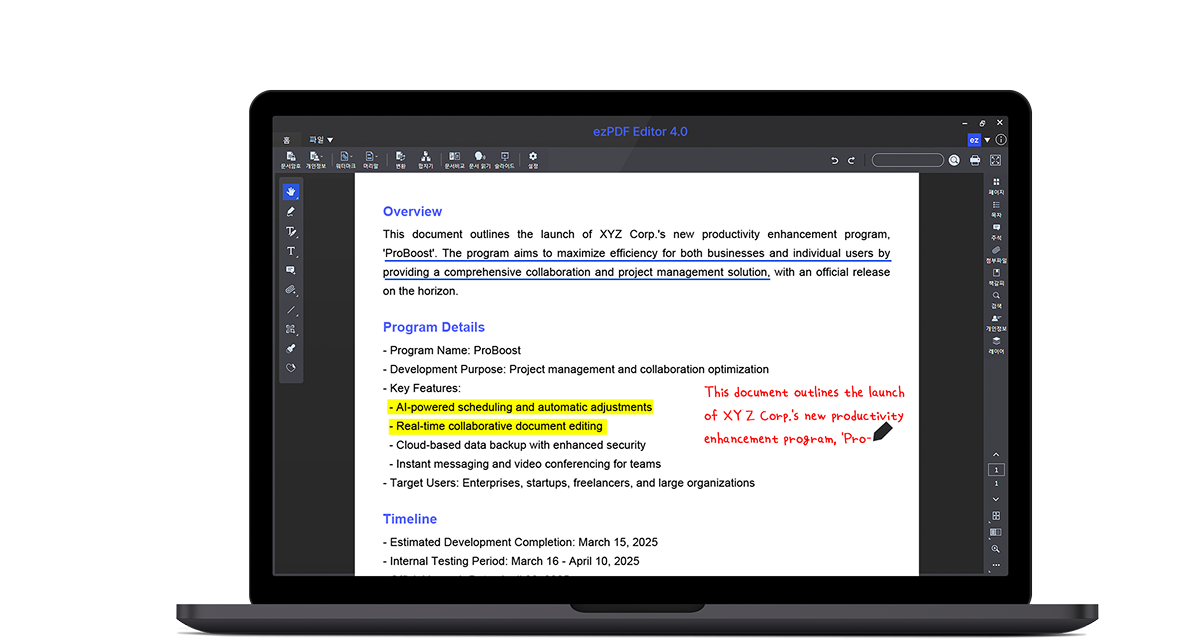This screenshot has height=640, width=1200.
Task: Open the 책갈피 bookmarks panel
Action: (x=996, y=276)
